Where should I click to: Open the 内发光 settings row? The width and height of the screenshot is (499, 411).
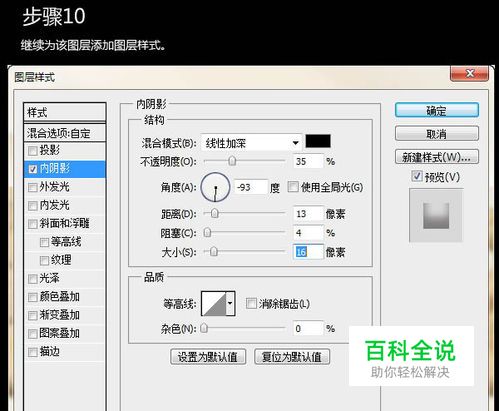pos(65,205)
